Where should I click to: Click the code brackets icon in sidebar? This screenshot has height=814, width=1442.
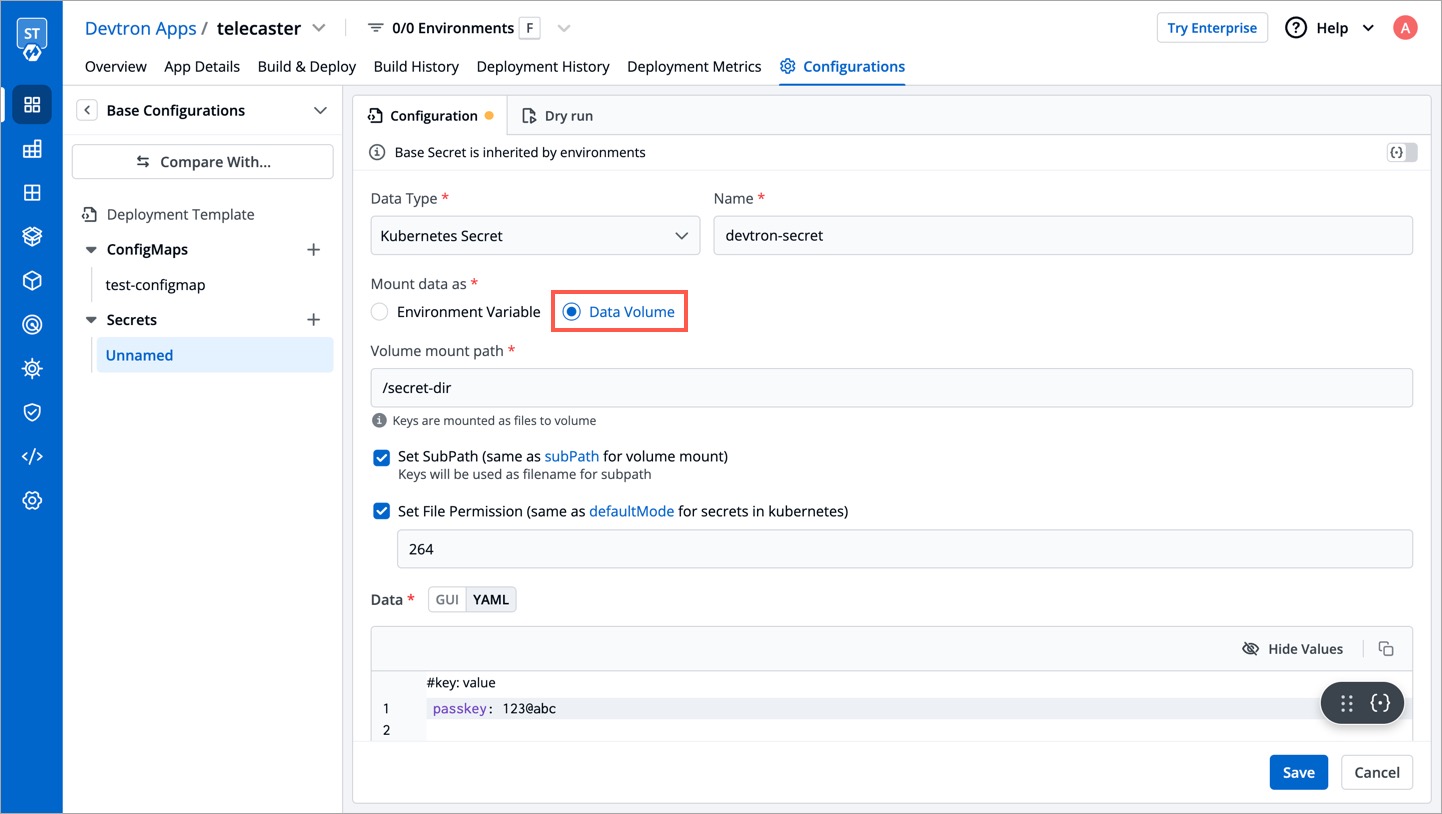click(32, 457)
